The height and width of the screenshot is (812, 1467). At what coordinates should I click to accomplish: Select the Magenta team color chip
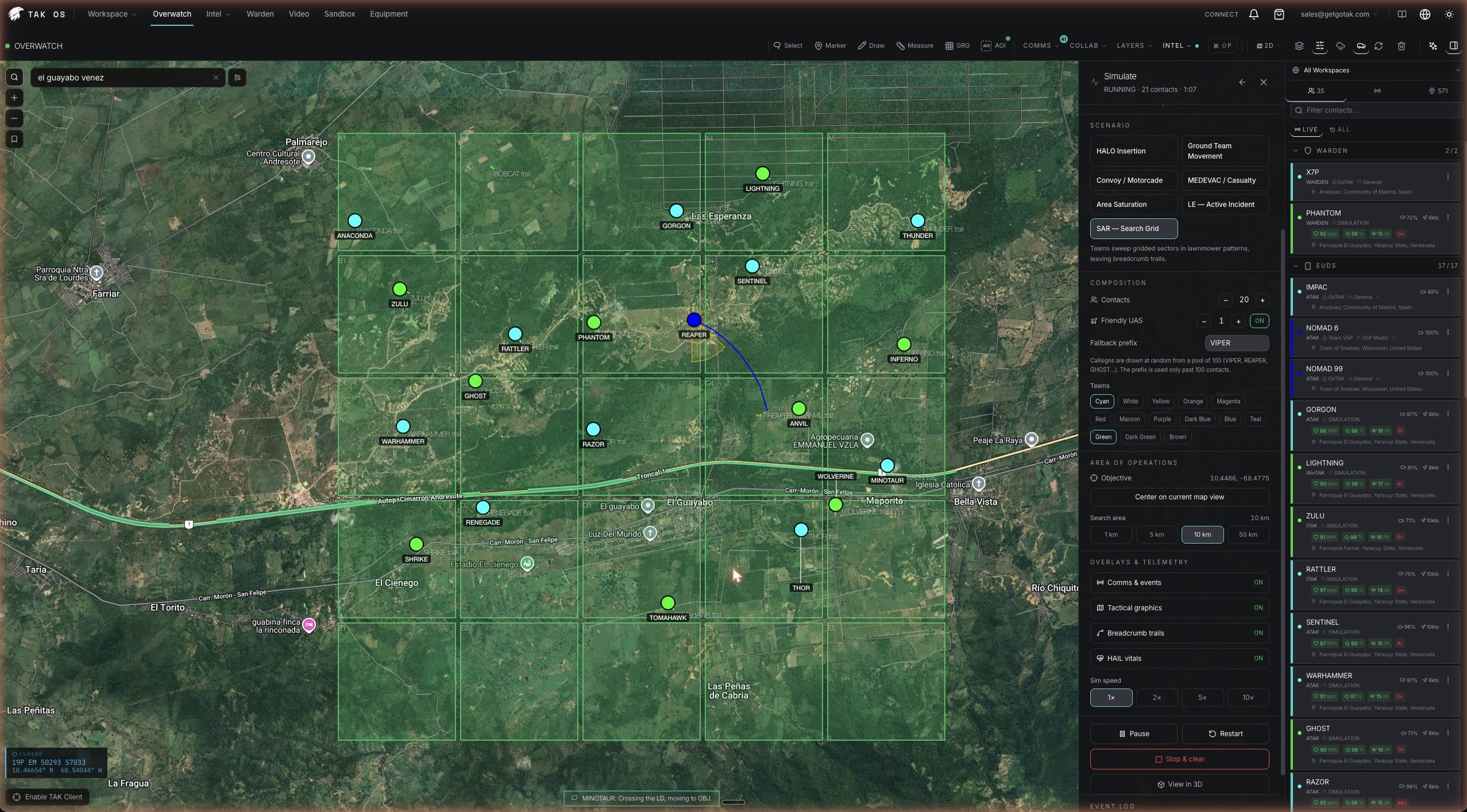[x=1228, y=401]
